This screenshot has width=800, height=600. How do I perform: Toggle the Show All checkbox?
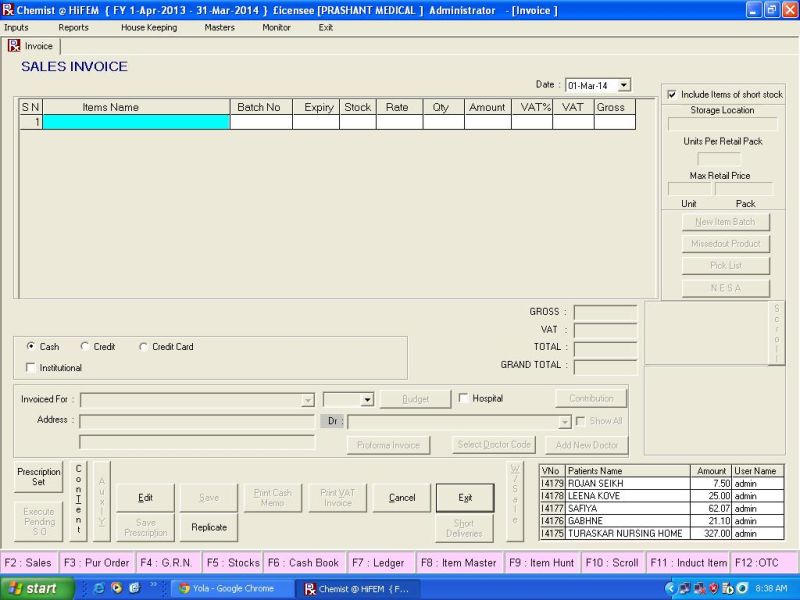point(580,421)
